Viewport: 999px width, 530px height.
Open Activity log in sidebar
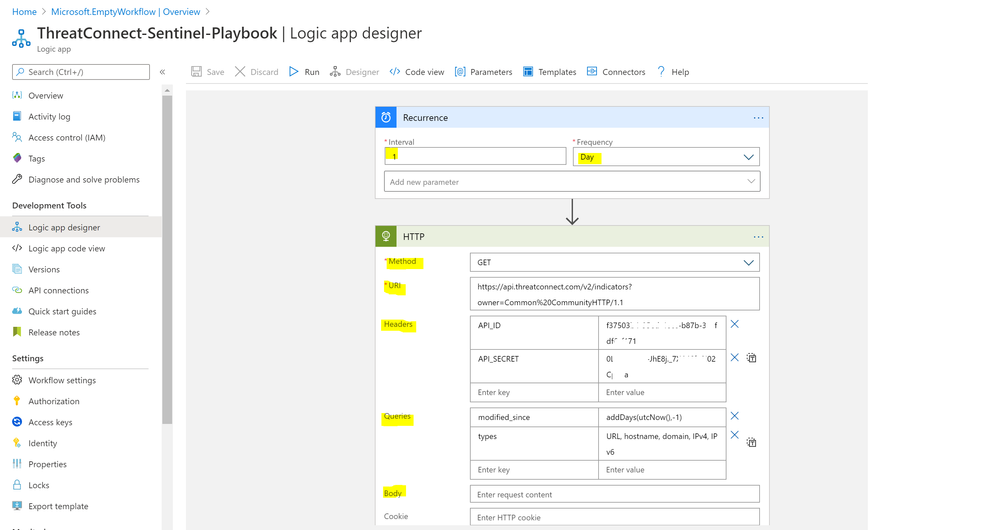(x=49, y=117)
